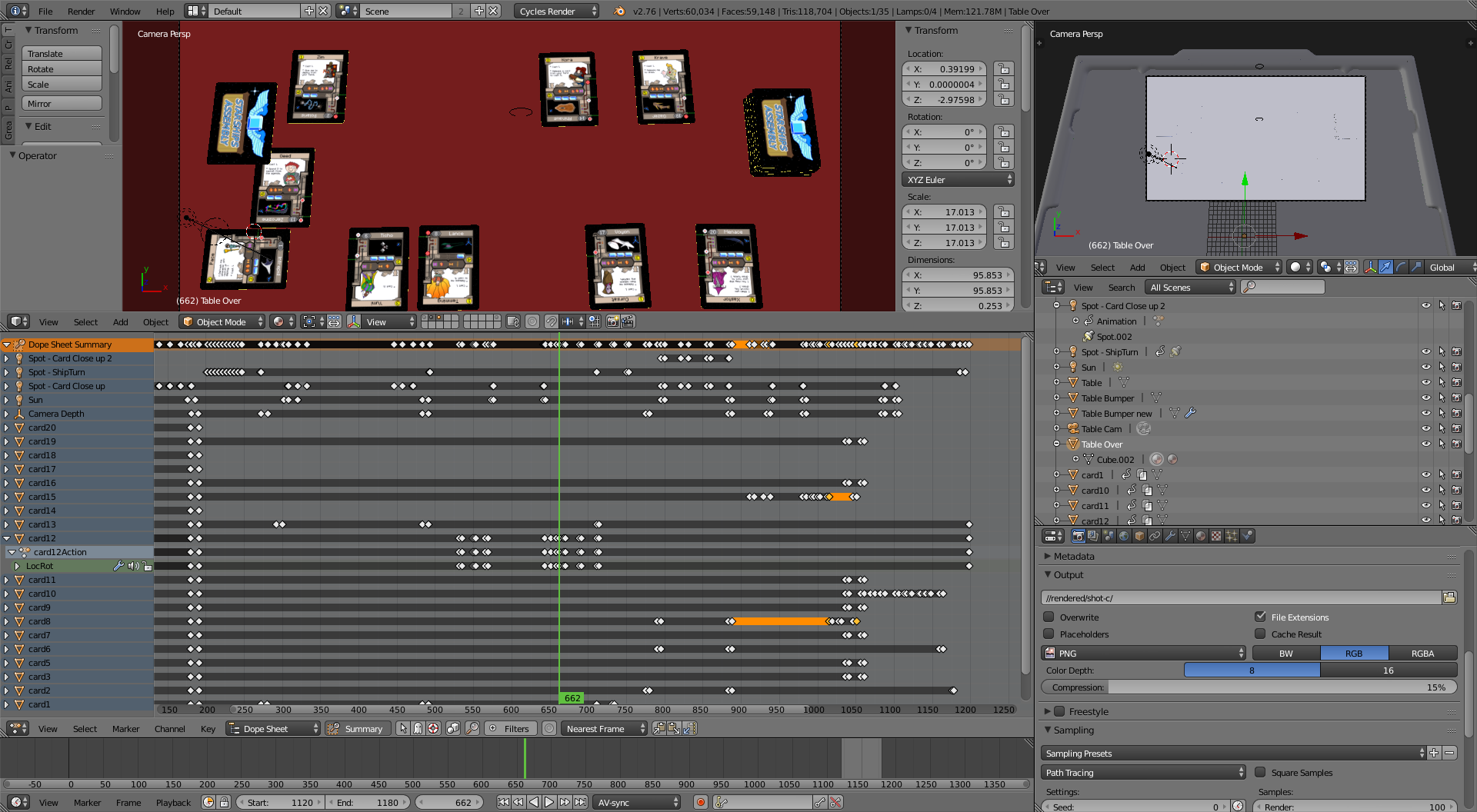Click the delete keyframe icon in timeline
The height and width of the screenshot is (812, 1477).
click(835, 802)
